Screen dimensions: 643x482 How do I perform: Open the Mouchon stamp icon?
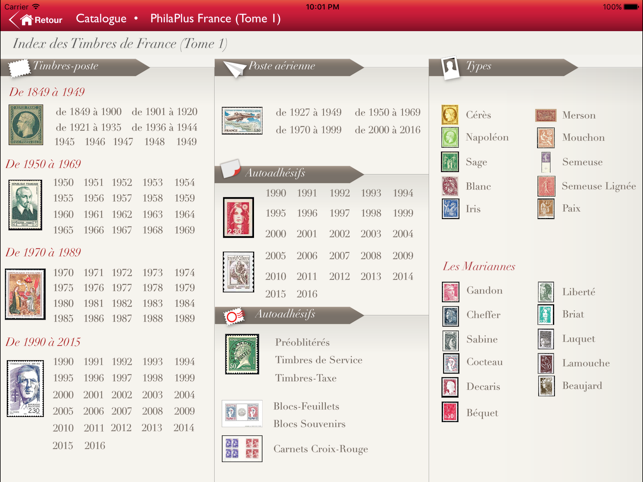(x=546, y=137)
